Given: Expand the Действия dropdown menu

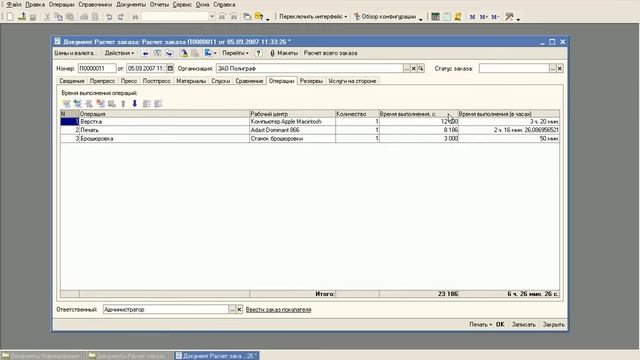Looking at the screenshot, I should pos(119,53).
